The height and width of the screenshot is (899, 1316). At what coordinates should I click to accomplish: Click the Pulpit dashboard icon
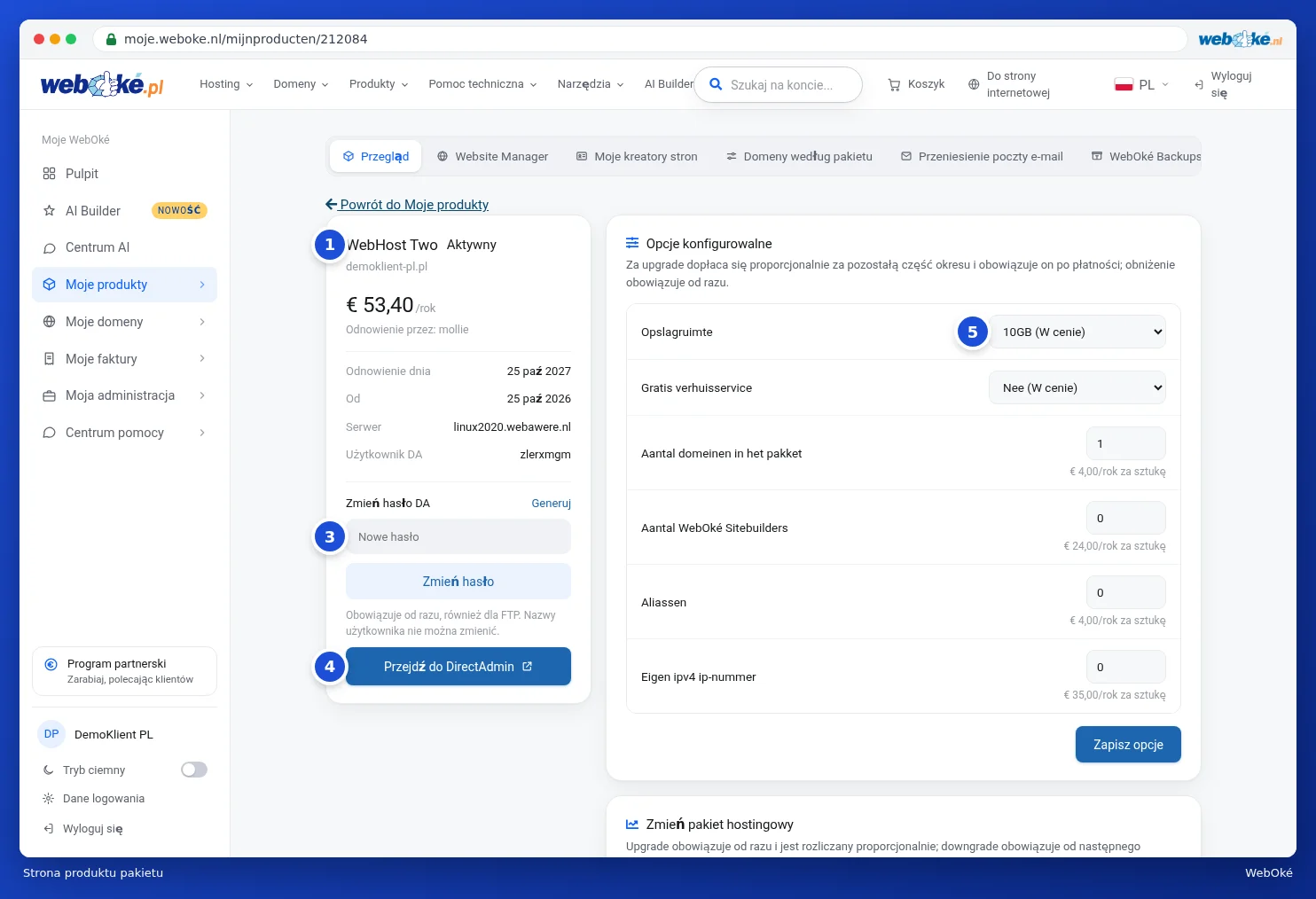49,174
